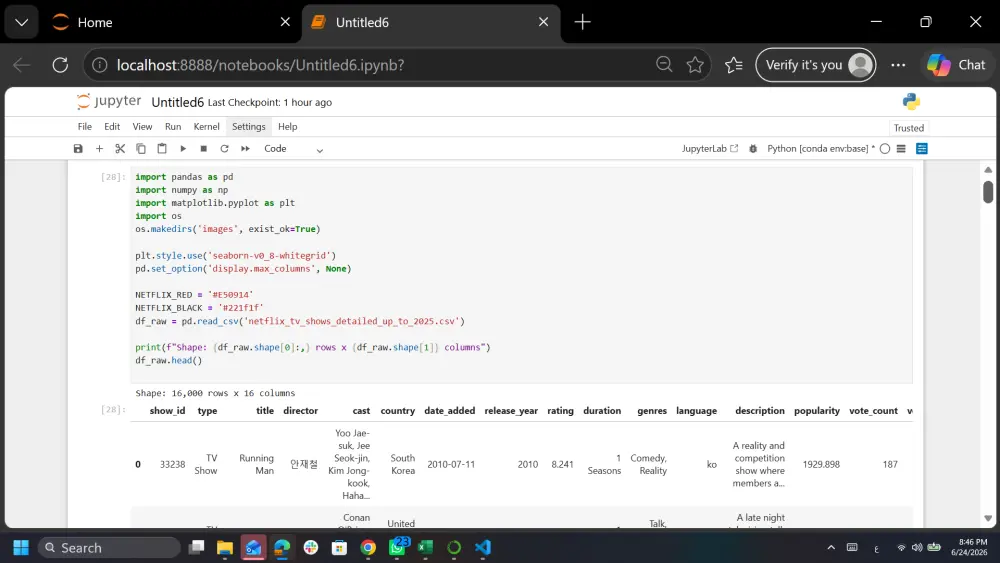Expand the tab search chevron
Image resolution: width=1000 pixels, height=563 pixels.
(22, 22)
